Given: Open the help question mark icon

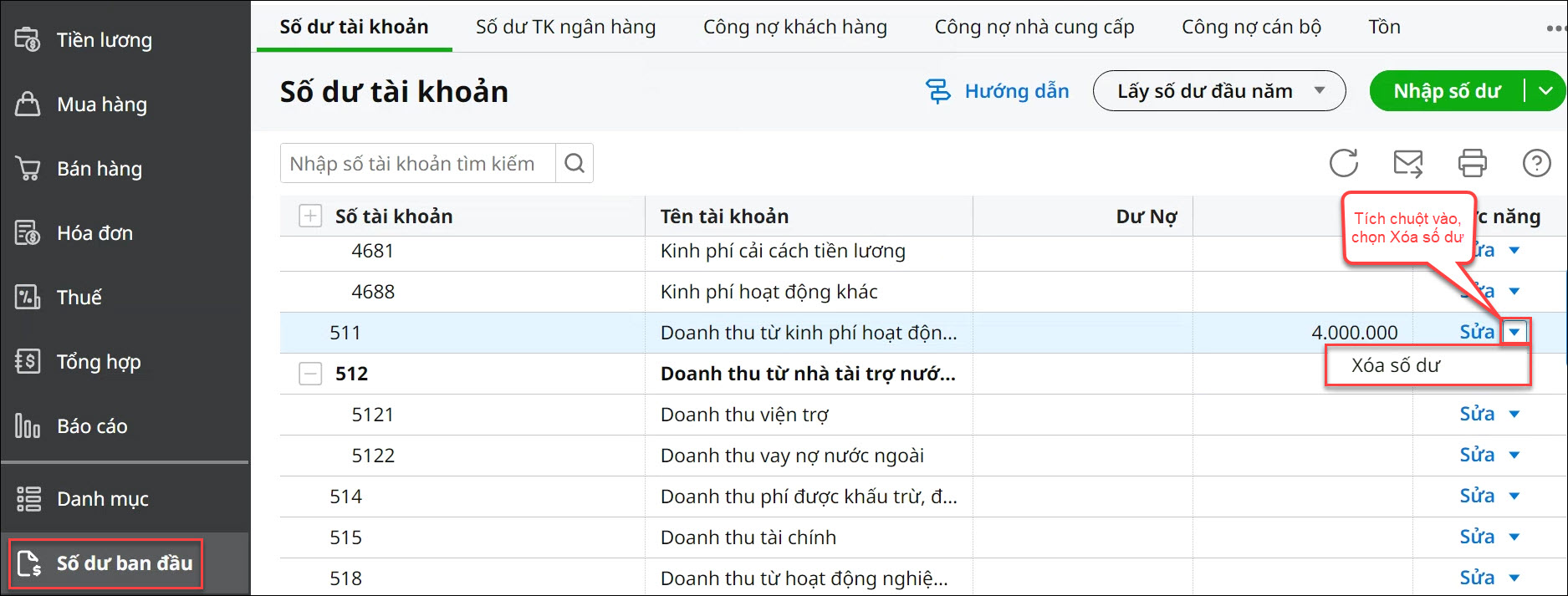Looking at the screenshot, I should pos(1536,163).
